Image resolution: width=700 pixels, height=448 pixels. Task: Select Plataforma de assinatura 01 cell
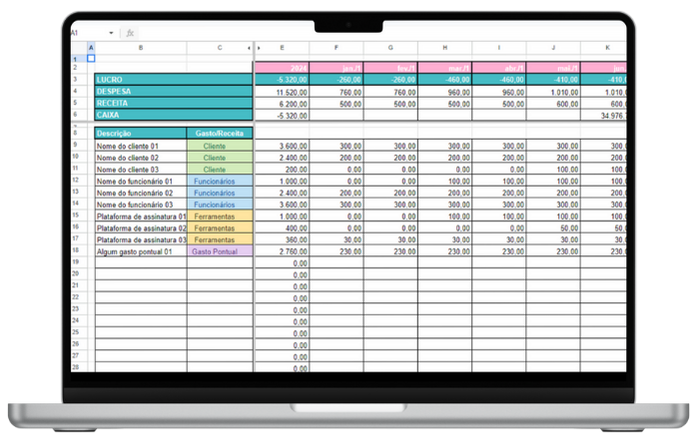coord(141,216)
